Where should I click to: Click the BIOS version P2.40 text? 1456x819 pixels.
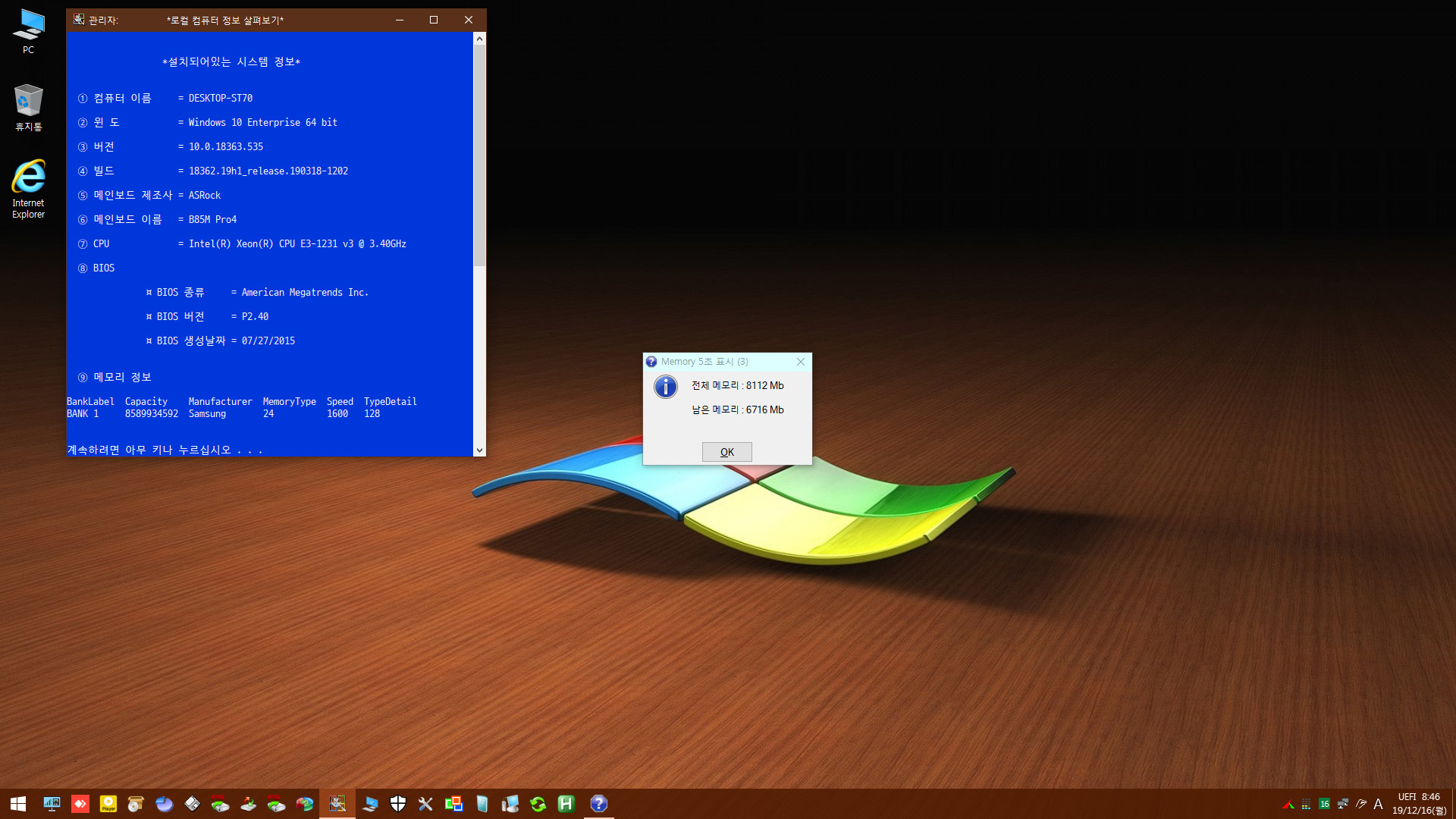pyautogui.click(x=256, y=317)
